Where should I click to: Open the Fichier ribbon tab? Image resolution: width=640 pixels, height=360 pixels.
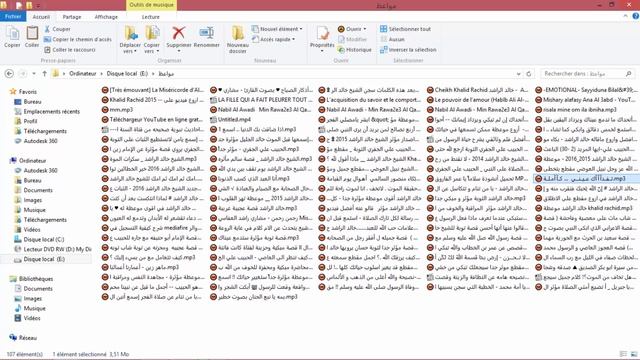13,17
